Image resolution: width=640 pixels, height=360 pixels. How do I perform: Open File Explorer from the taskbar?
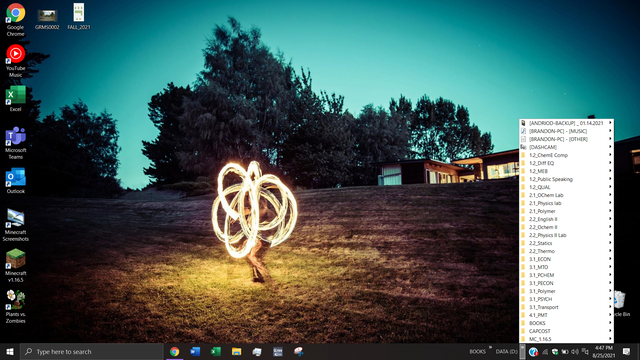pyautogui.click(x=236, y=351)
